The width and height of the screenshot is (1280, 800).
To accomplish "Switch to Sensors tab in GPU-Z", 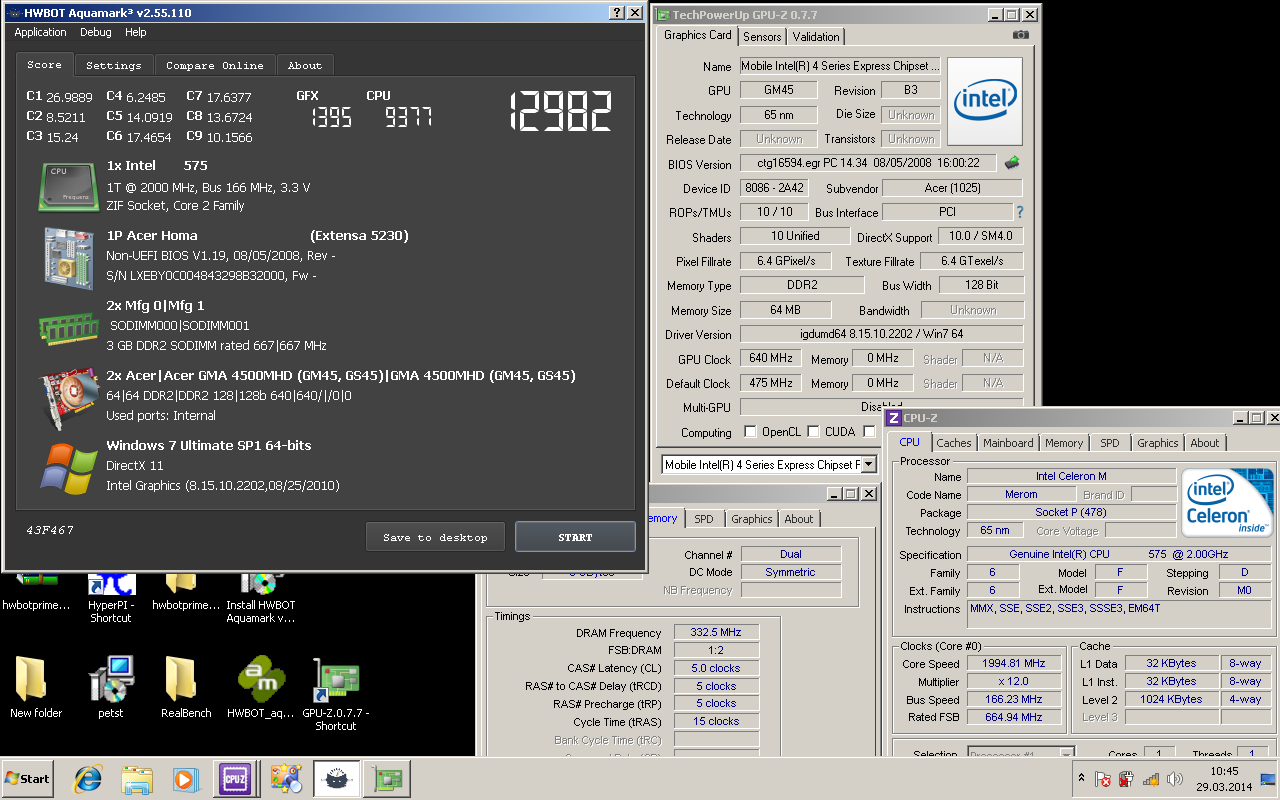I will (762, 36).
